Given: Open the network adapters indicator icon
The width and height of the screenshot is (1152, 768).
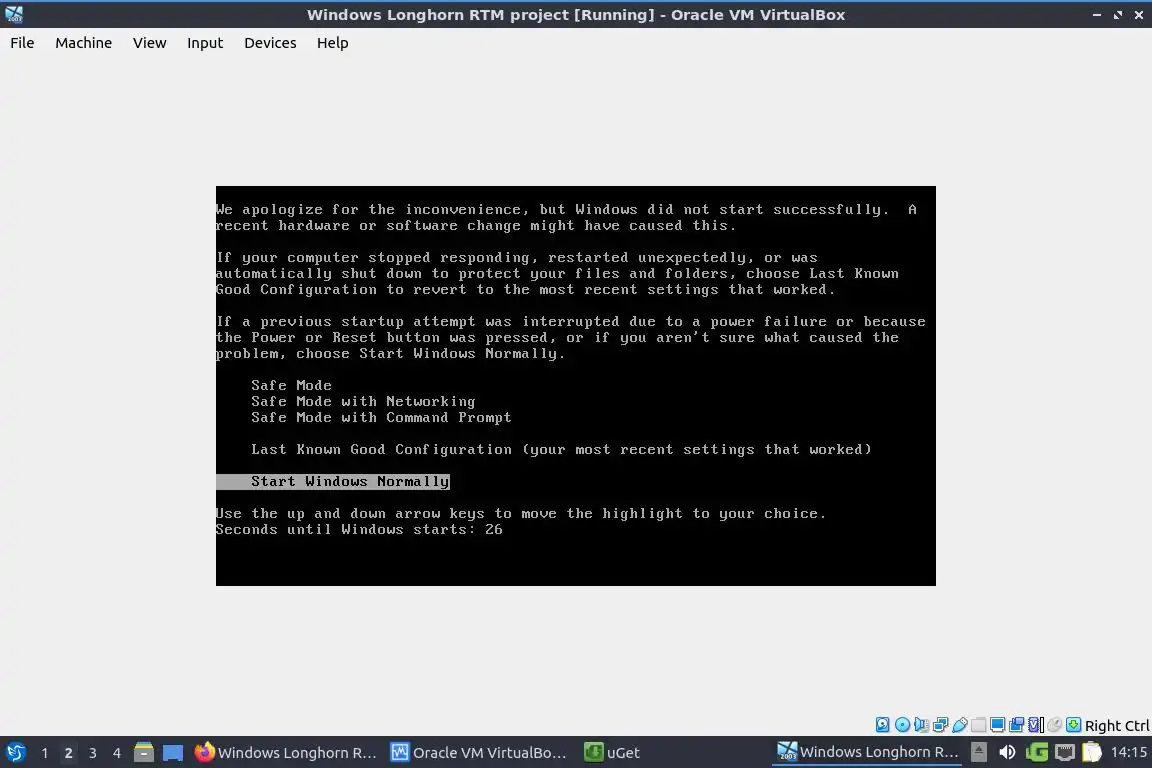Looking at the screenshot, I should pos(940,725).
